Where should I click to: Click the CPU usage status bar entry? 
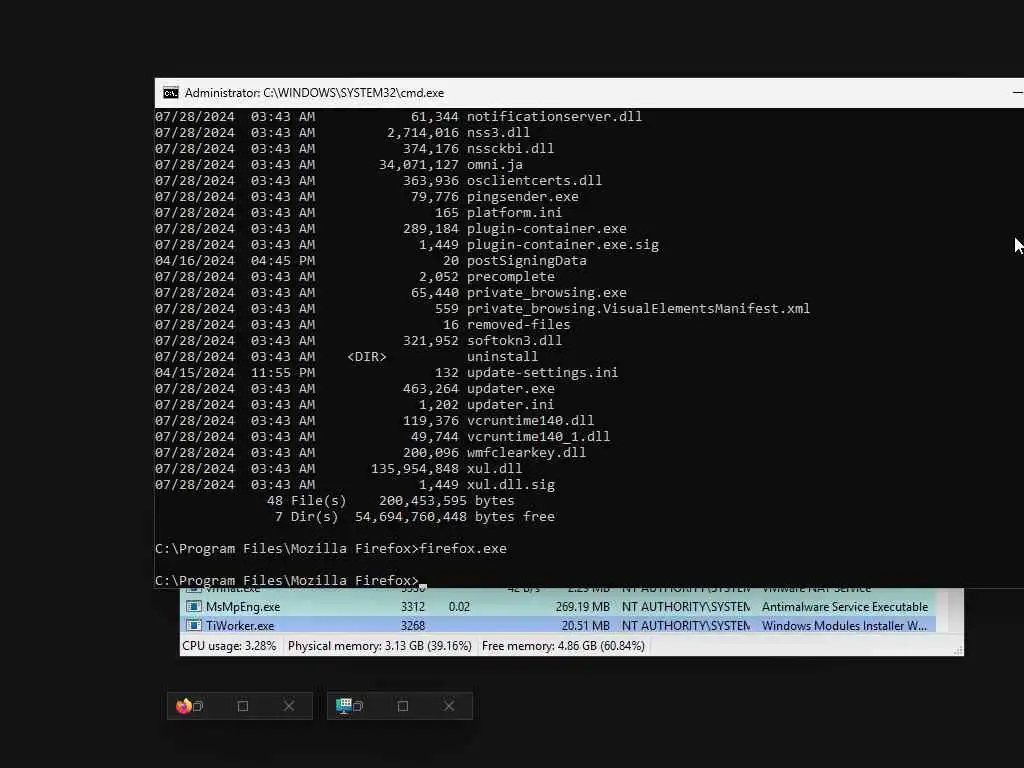[x=229, y=646]
